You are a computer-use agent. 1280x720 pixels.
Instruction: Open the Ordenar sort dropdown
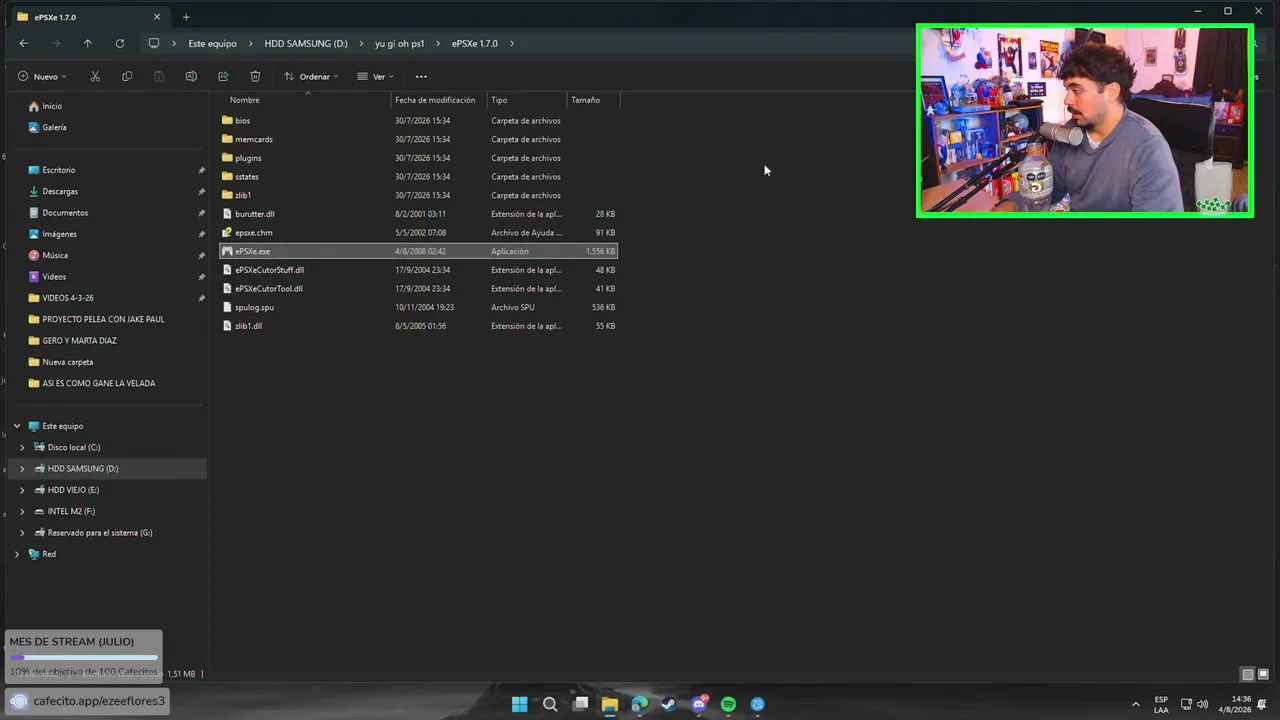(311, 76)
